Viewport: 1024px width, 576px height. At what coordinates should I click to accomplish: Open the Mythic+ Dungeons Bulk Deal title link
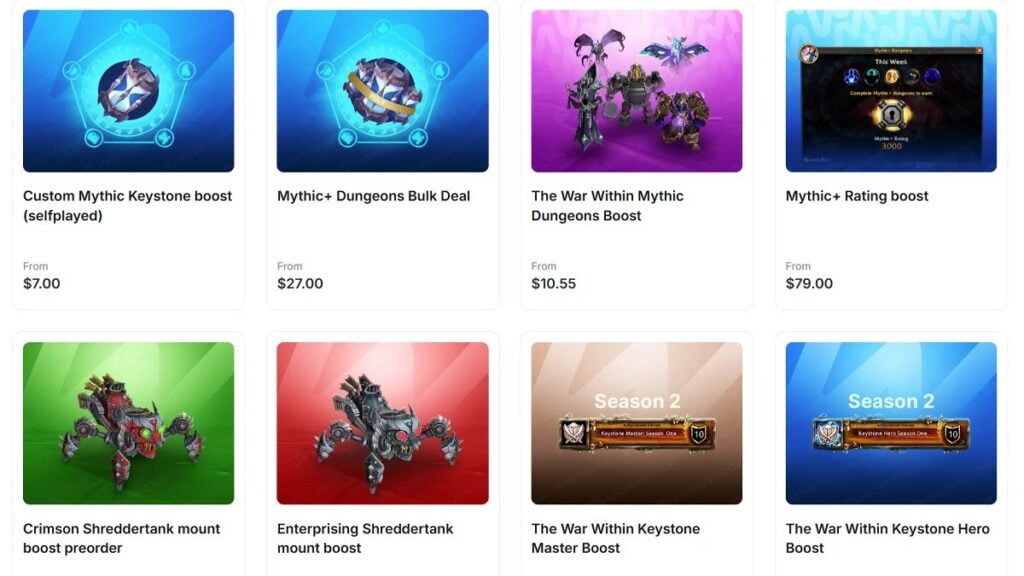point(374,196)
